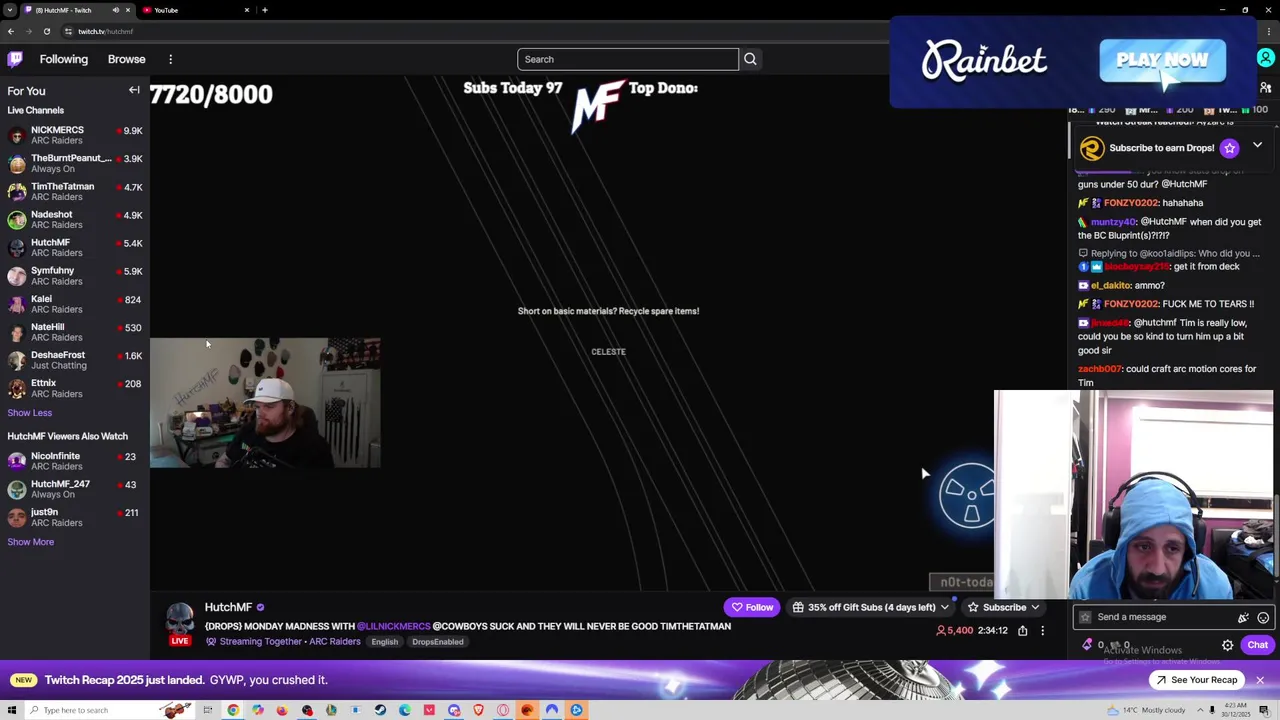1280x720 pixels.
Task: Follow the HutchMF channel
Action: 752,607
